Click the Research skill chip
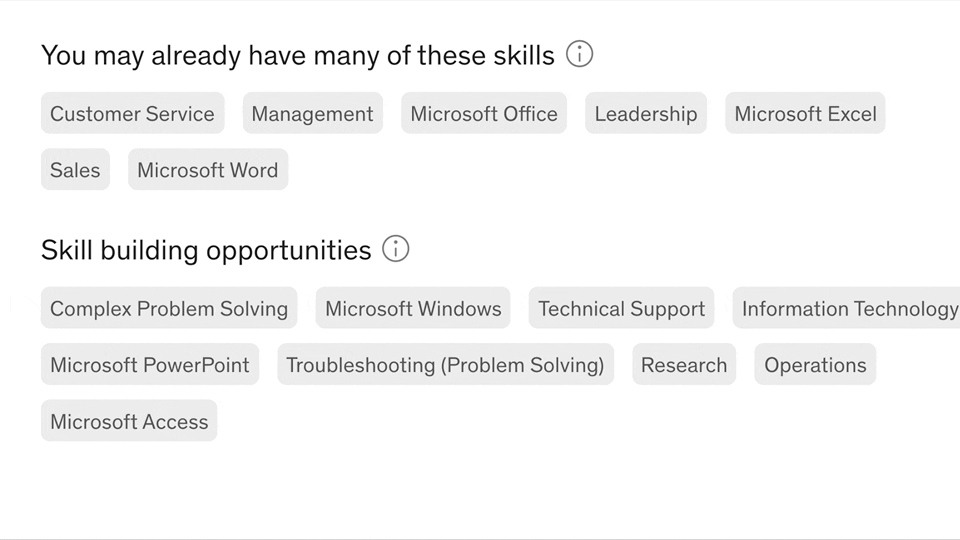Image resolution: width=960 pixels, height=540 pixels. 684,365
